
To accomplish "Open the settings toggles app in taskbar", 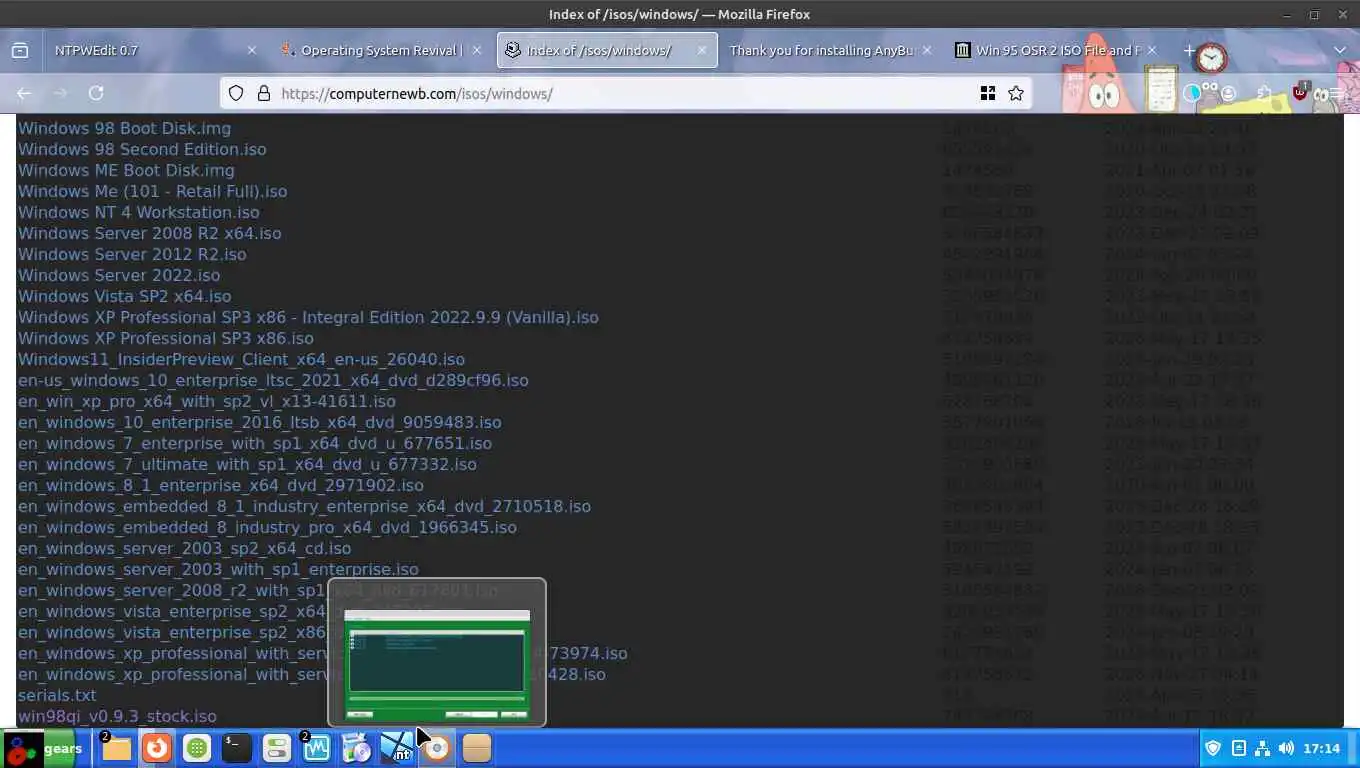I will click(277, 748).
